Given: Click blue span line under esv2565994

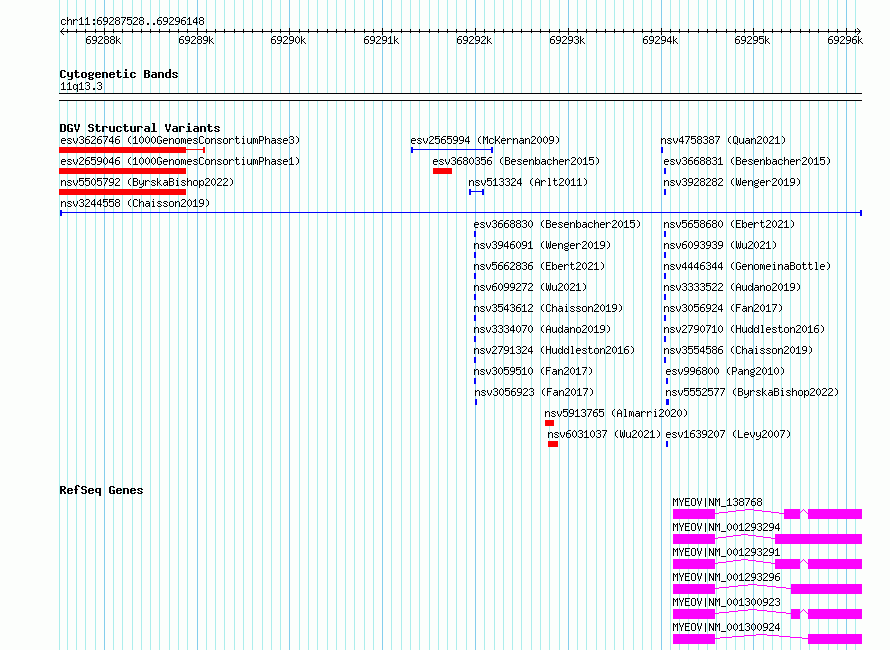Looking at the screenshot, I should tap(452, 150).
